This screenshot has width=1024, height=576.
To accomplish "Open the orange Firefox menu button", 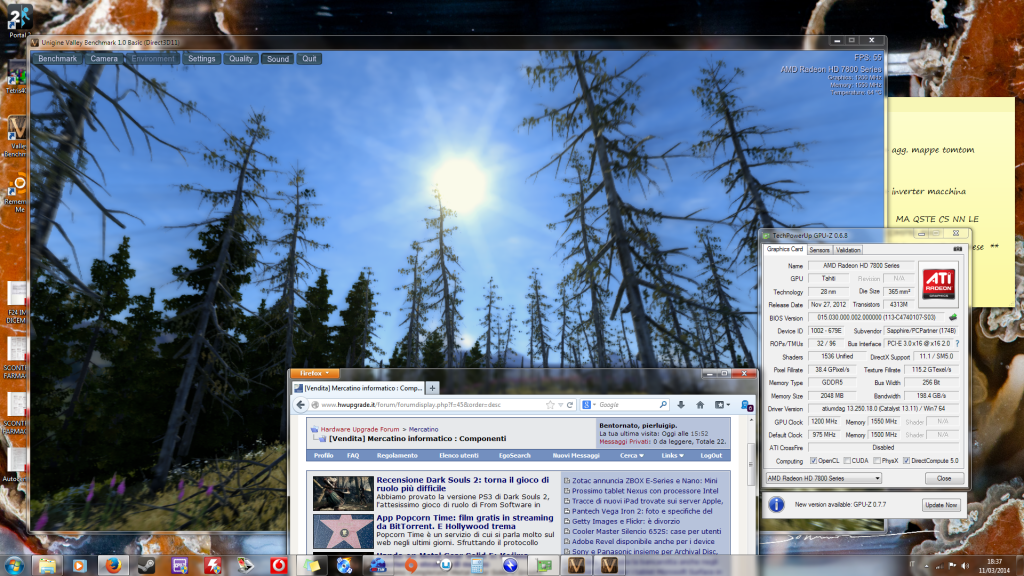I will coord(314,373).
